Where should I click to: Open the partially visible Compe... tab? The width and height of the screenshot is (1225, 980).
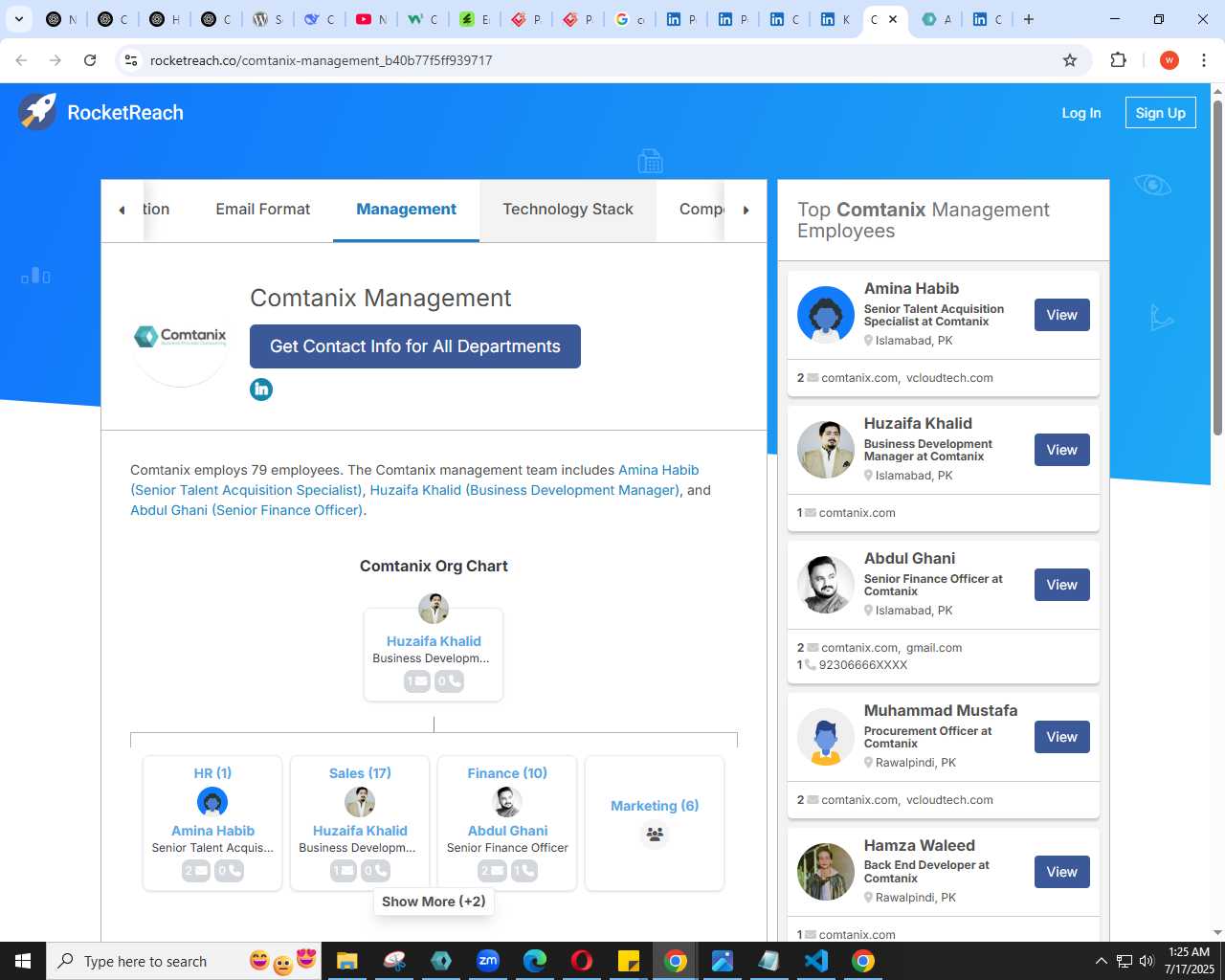pos(702,210)
